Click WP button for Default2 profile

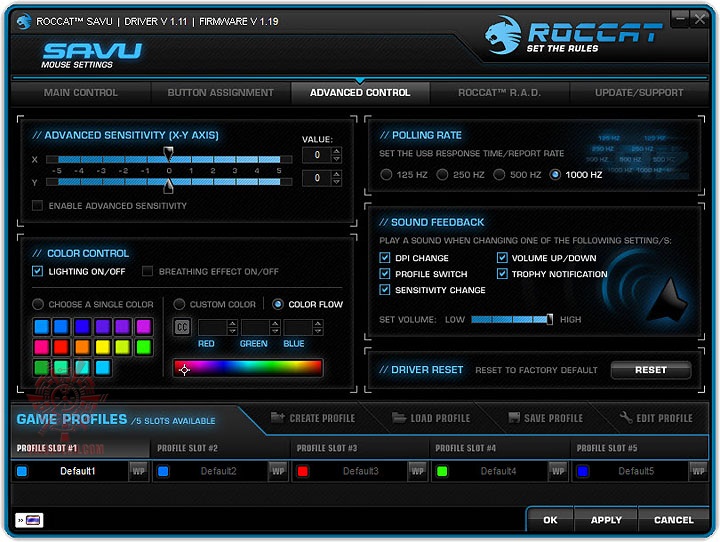click(x=278, y=471)
